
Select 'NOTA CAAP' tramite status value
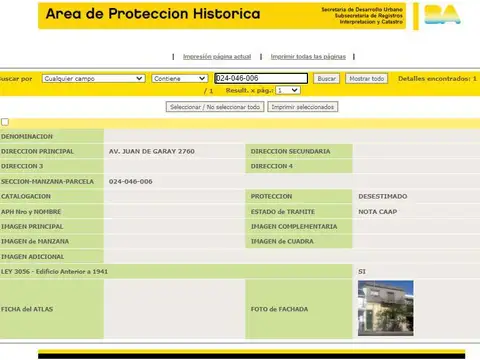[378, 212]
